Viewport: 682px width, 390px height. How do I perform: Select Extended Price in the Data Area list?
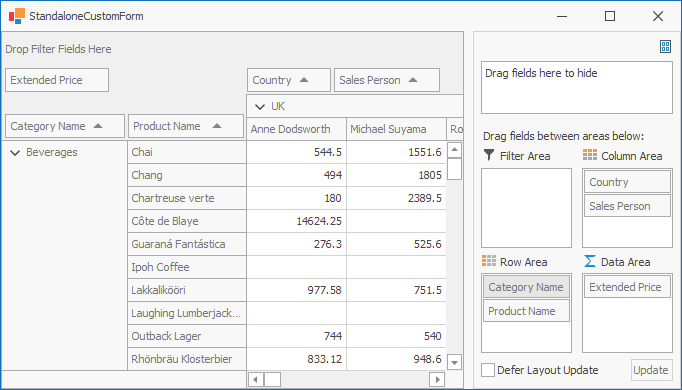pyautogui.click(x=627, y=287)
